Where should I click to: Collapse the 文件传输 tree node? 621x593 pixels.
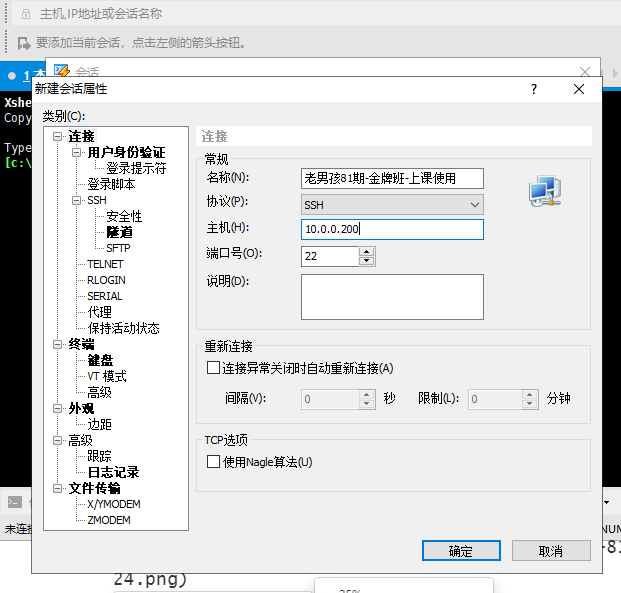coord(57,488)
